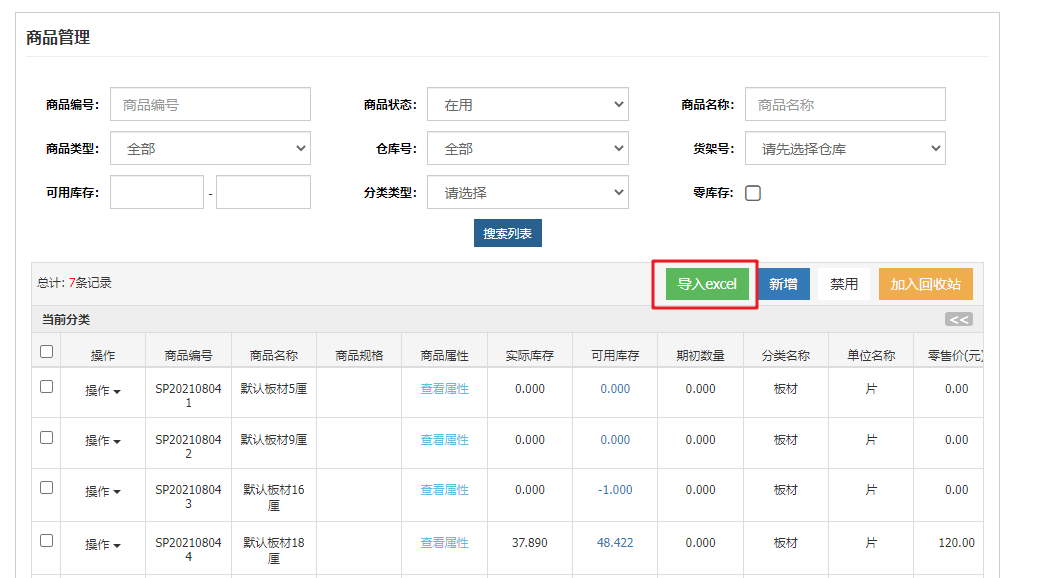Tick the 零库存 checkbox
Viewport: 1037px width, 578px height.
click(753, 193)
